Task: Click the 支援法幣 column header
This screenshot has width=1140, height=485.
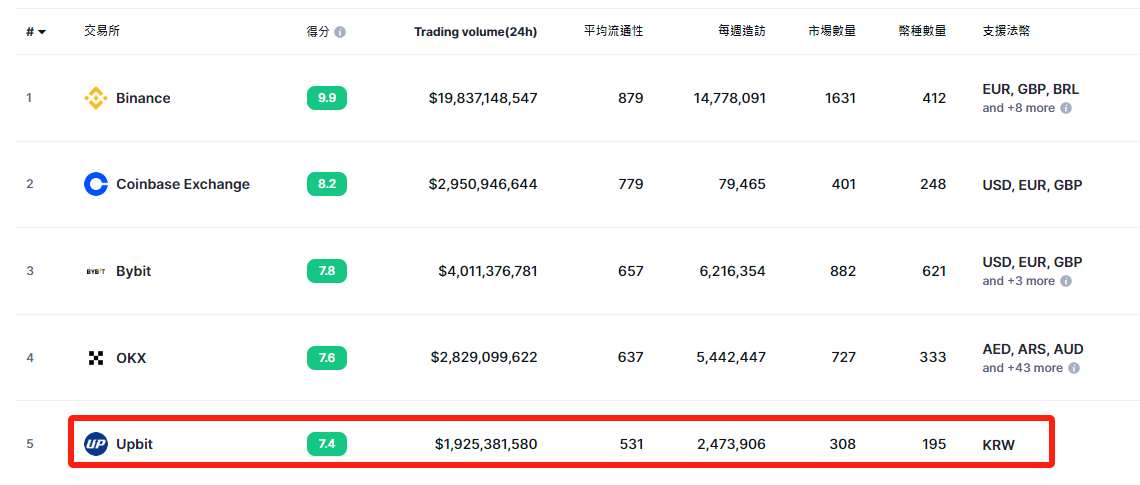Action: [x=1006, y=31]
